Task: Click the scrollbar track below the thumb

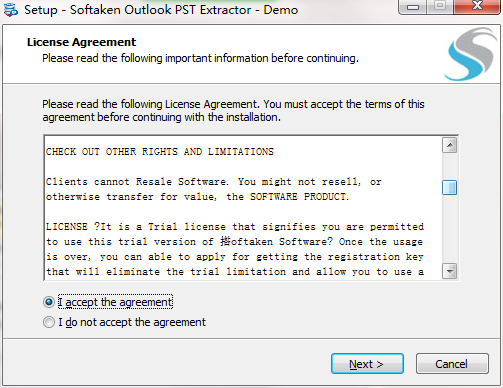Action: (x=449, y=229)
